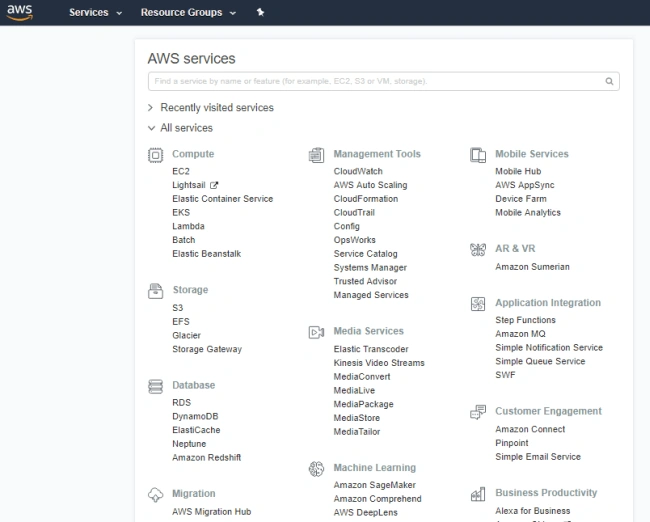The image size is (650, 522).
Task: Open Trusted Advisor
Action: point(365,282)
